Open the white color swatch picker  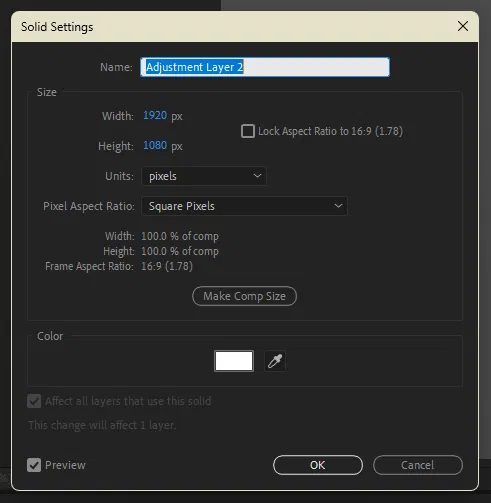point(234,361)
